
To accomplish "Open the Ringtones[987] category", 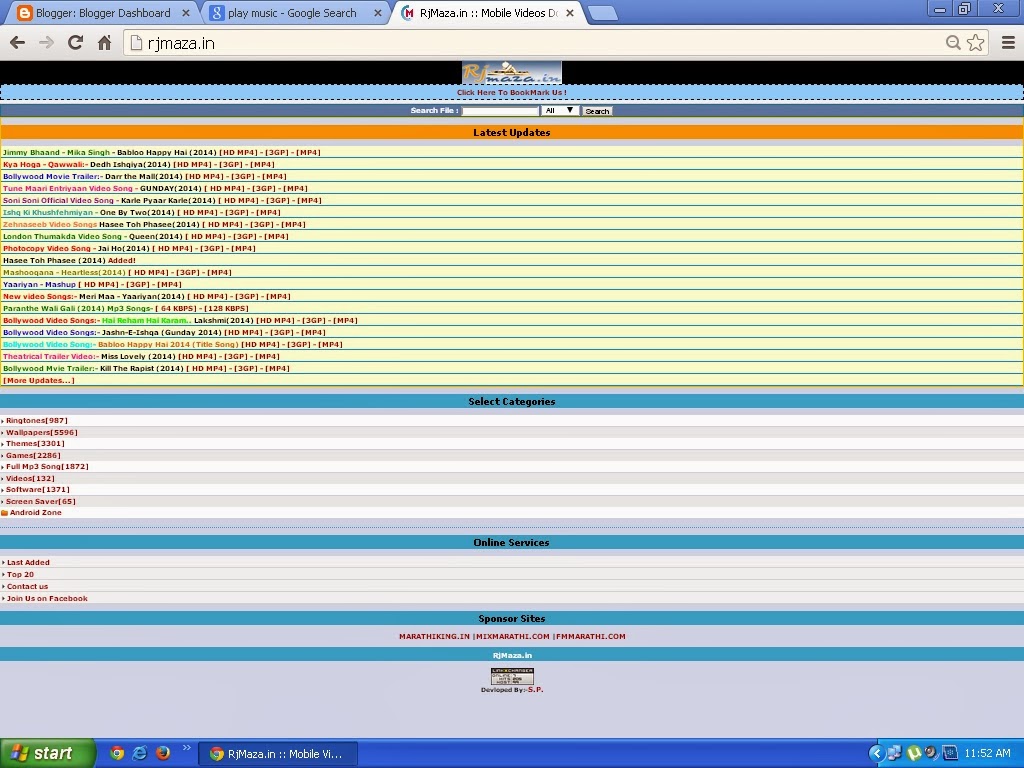I will (x=37, y=421).
